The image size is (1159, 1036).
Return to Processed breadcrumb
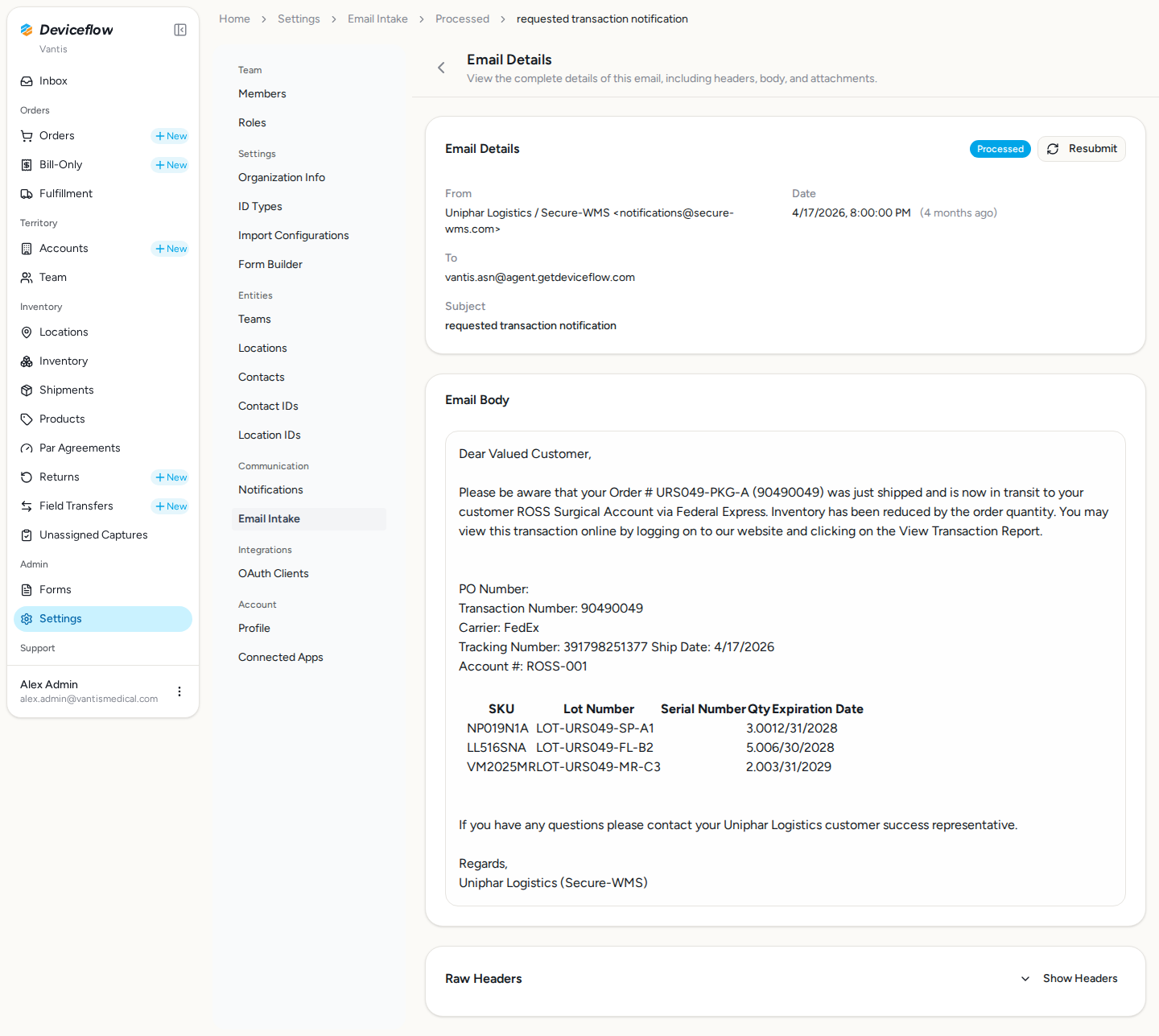click(x=462, y=19)
